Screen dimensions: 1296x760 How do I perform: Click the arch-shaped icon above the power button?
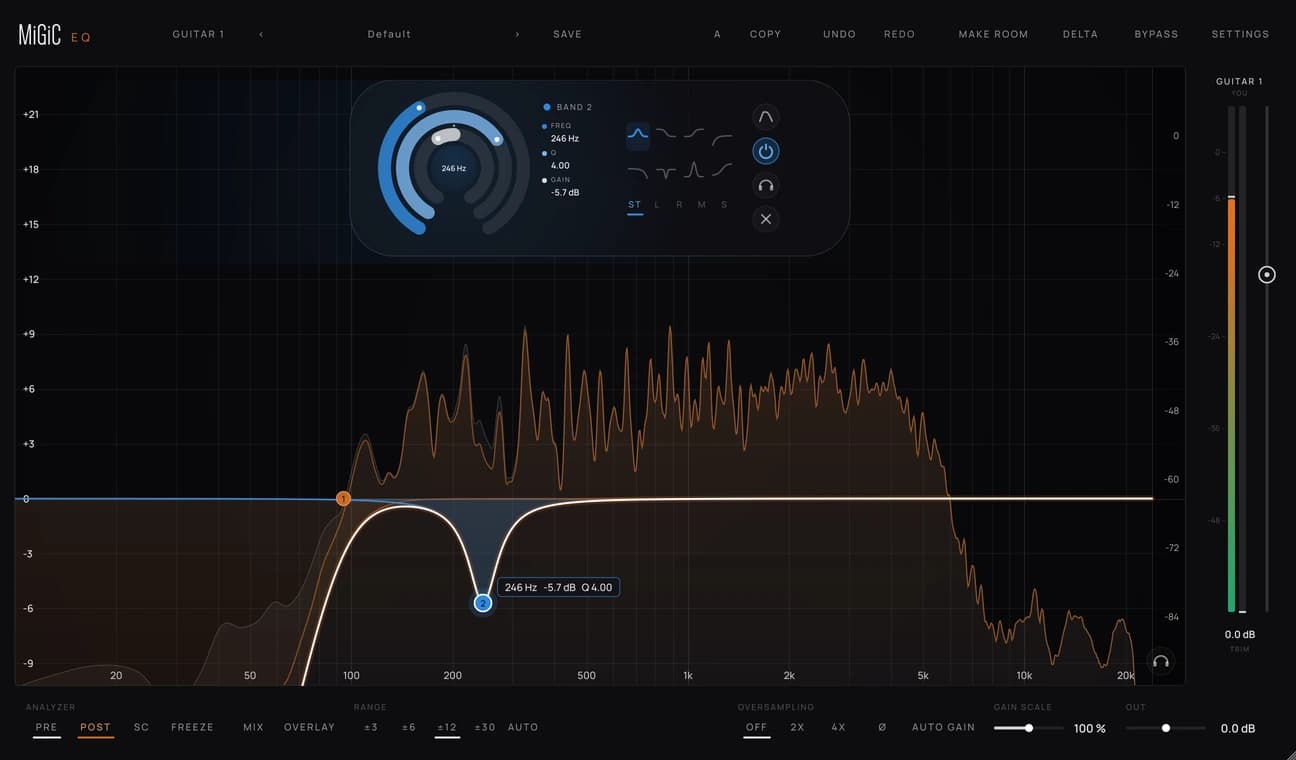(x=766, y=117)
